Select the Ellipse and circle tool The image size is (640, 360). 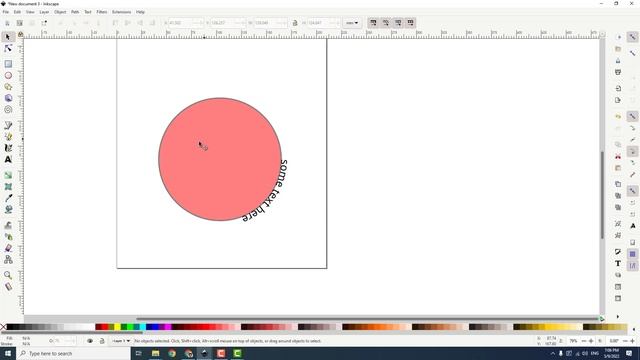8,76
